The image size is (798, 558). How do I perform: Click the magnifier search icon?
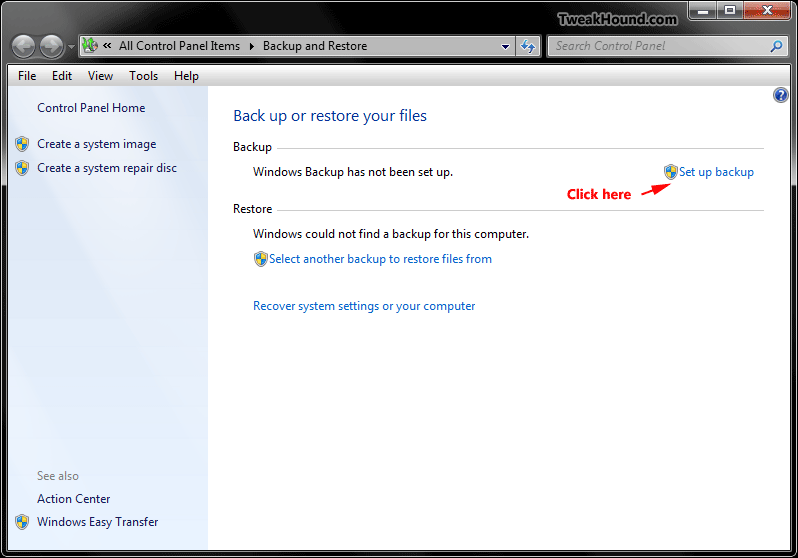tap(776, 46)
